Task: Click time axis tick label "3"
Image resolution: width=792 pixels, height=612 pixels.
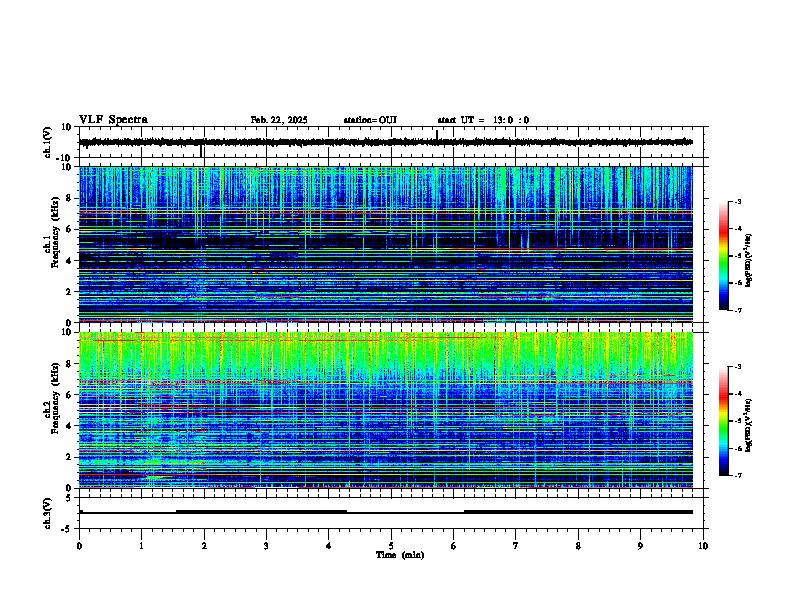Action: coord(266,546)
